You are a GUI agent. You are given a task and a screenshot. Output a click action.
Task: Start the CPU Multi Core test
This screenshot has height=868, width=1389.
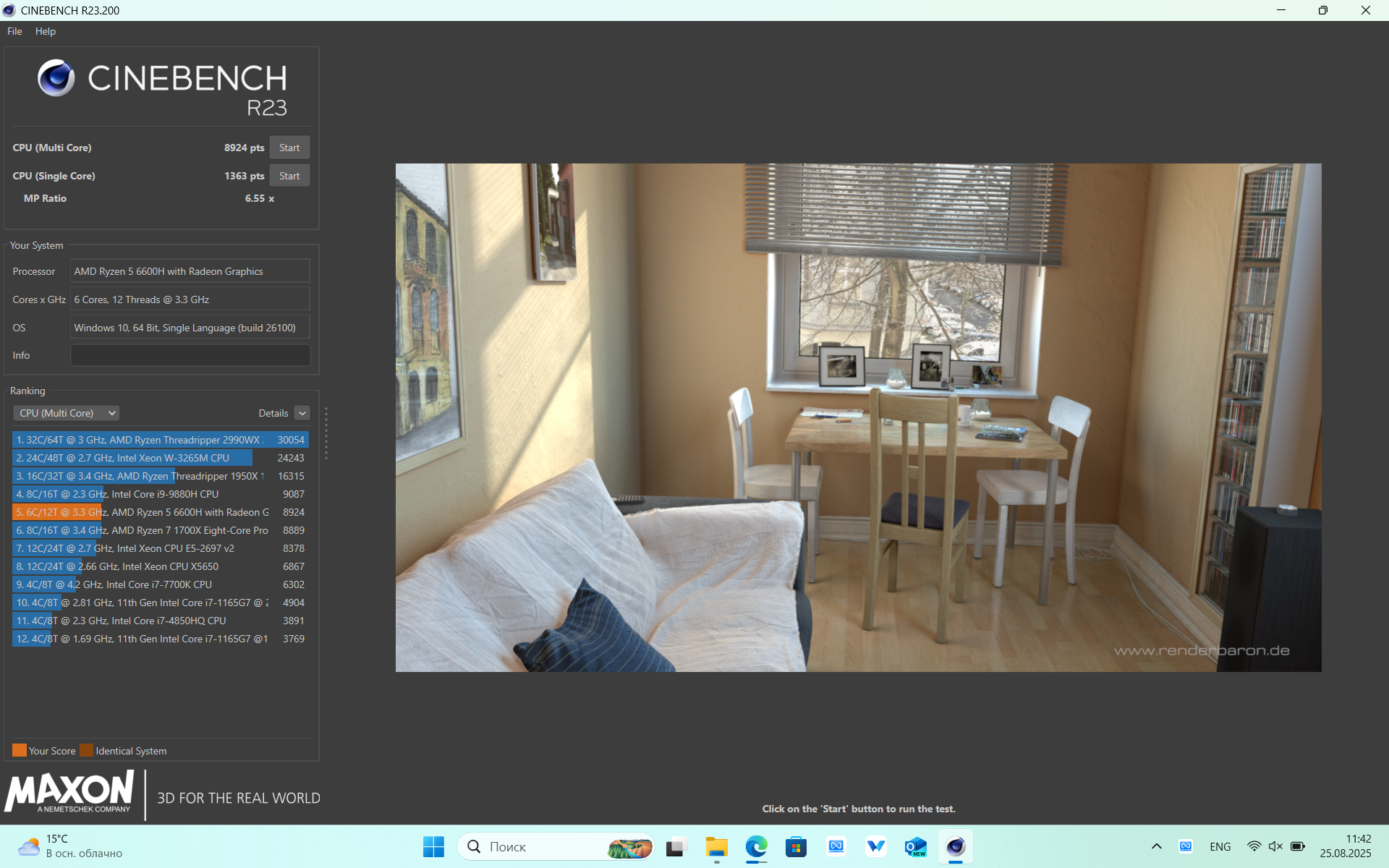click(289, 148)
